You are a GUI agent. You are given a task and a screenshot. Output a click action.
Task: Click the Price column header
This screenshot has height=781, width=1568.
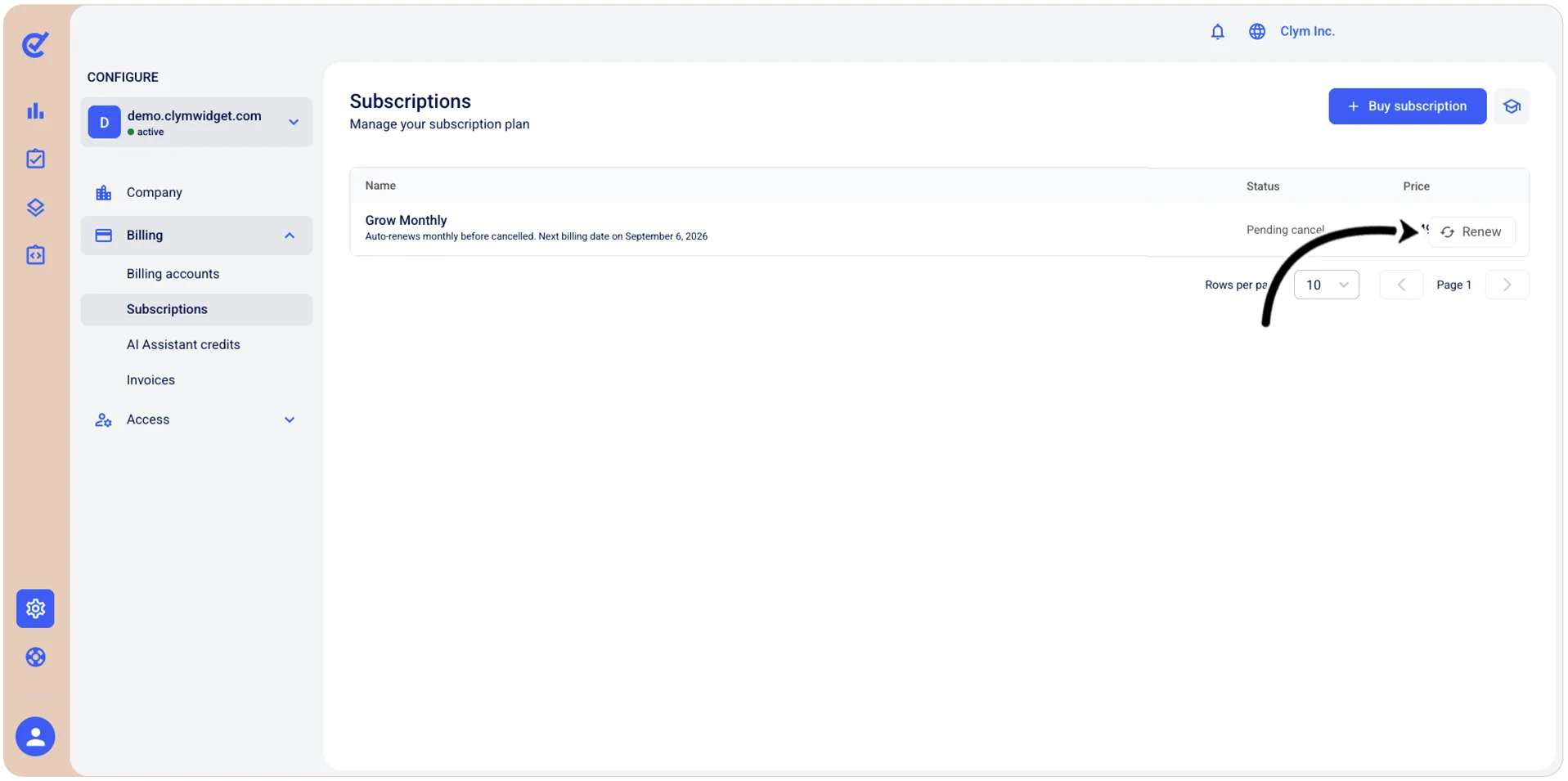pos(1416,186)
